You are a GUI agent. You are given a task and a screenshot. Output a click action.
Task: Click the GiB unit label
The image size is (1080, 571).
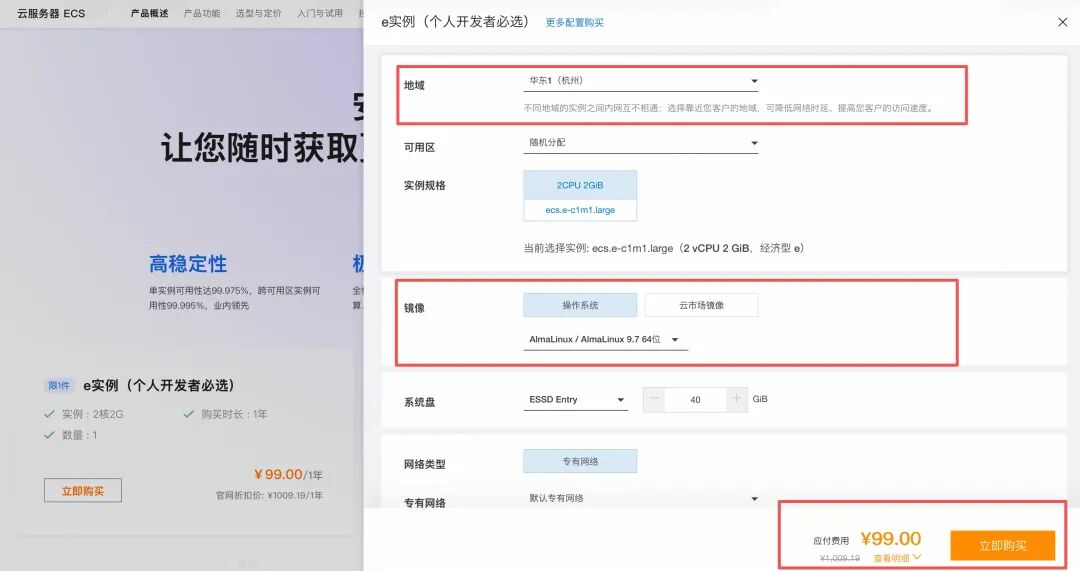click(x=760, y=399)
